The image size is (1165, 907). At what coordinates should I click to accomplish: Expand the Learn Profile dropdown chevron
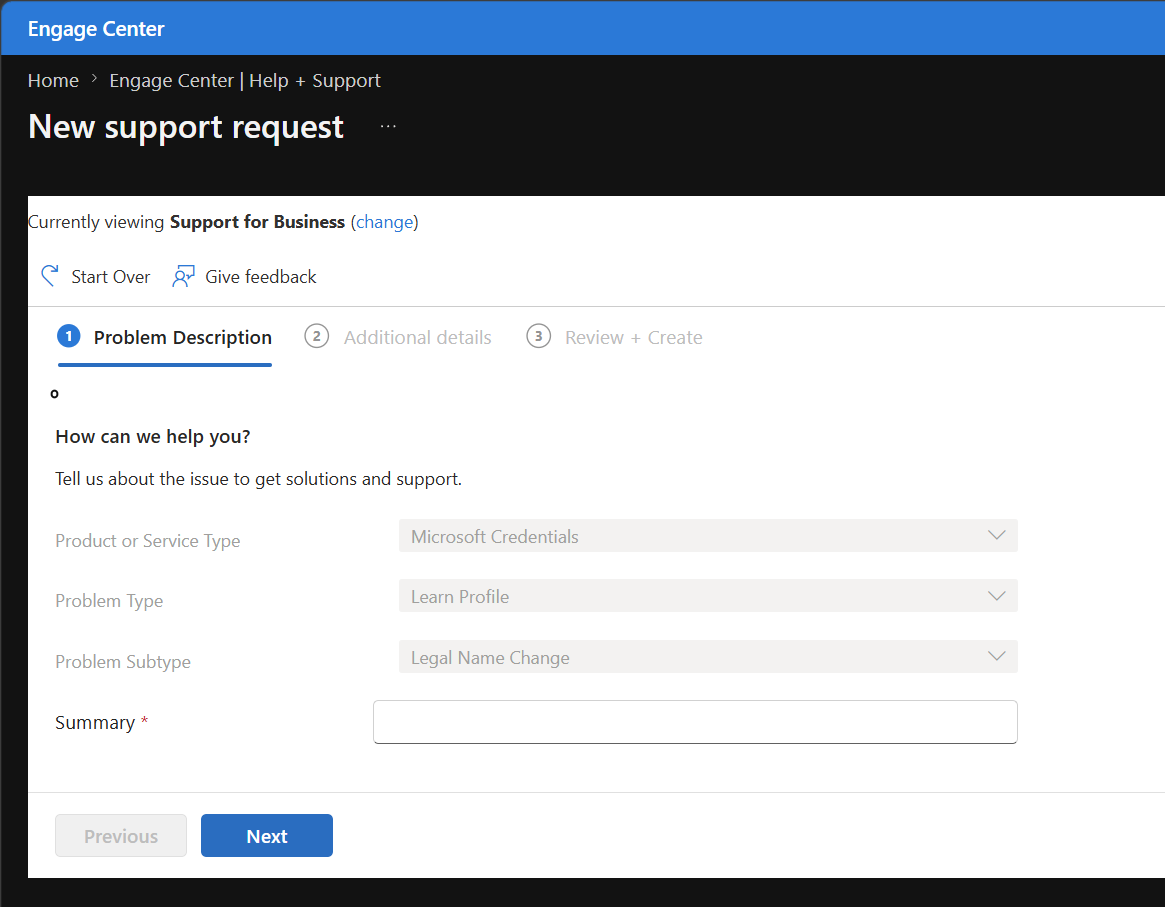pos(996,596)
